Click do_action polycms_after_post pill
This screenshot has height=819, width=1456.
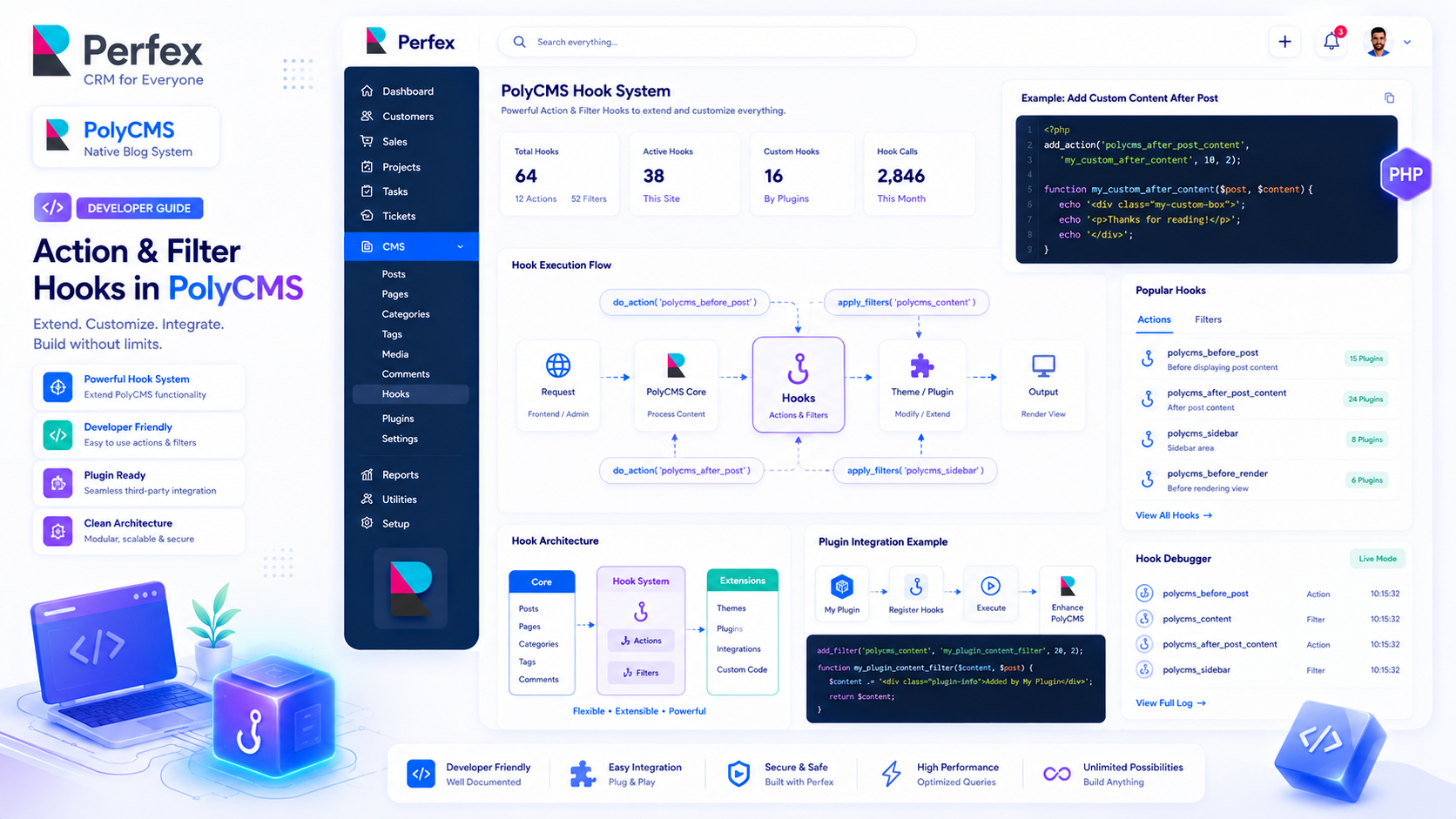(681, 471)
